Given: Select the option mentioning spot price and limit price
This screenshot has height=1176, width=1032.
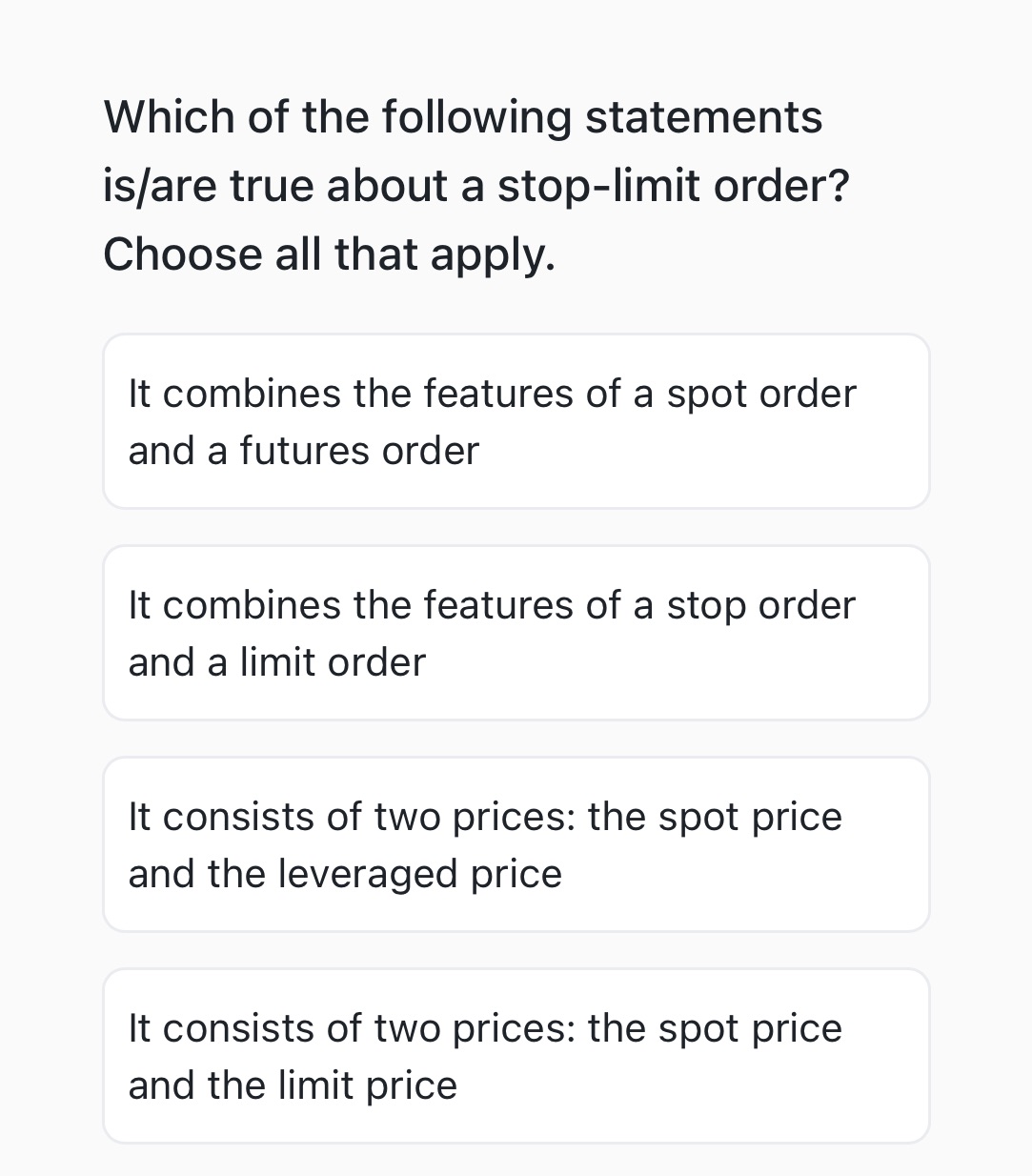Looking at the screenshot, I should 516,1054.
